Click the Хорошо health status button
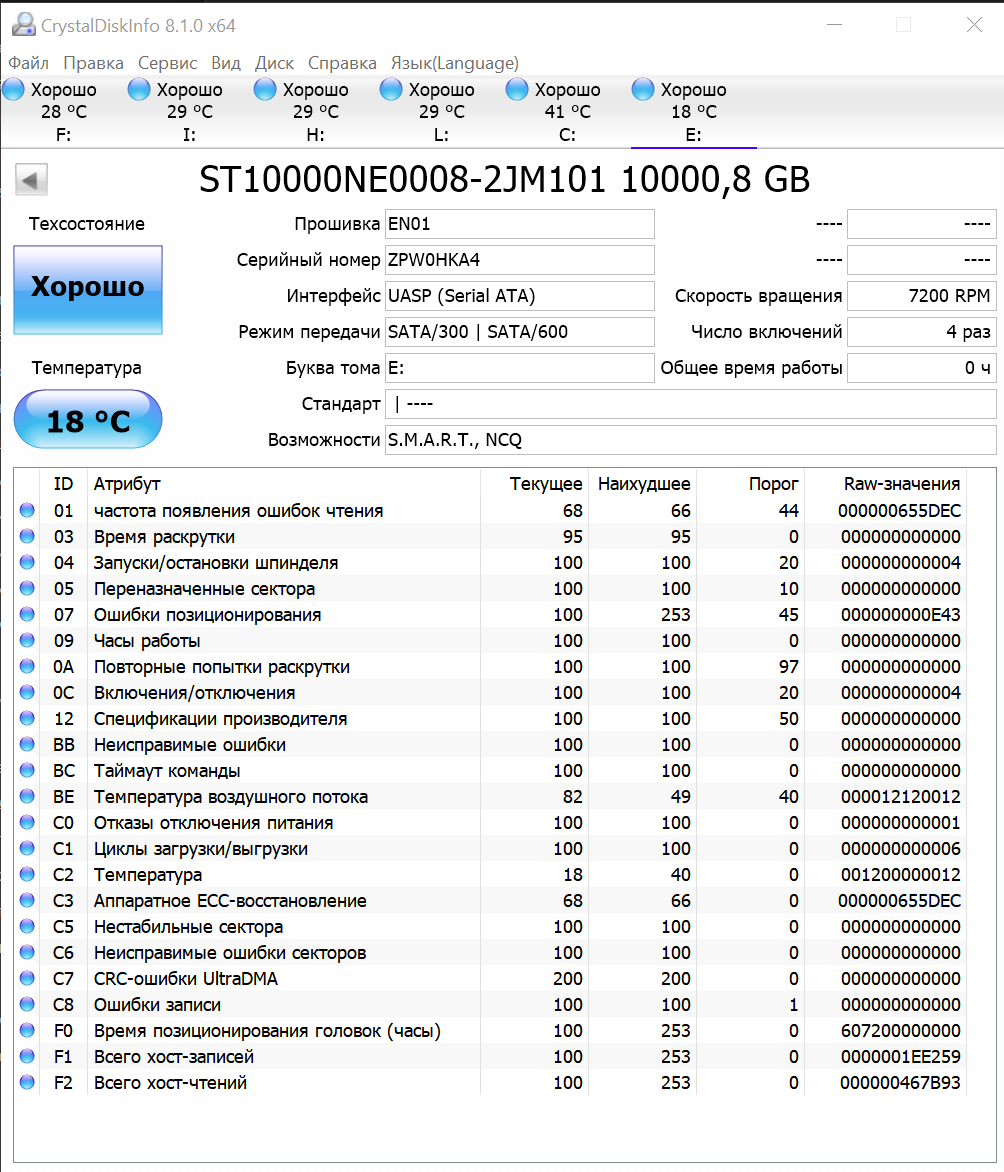 [88, 289]
